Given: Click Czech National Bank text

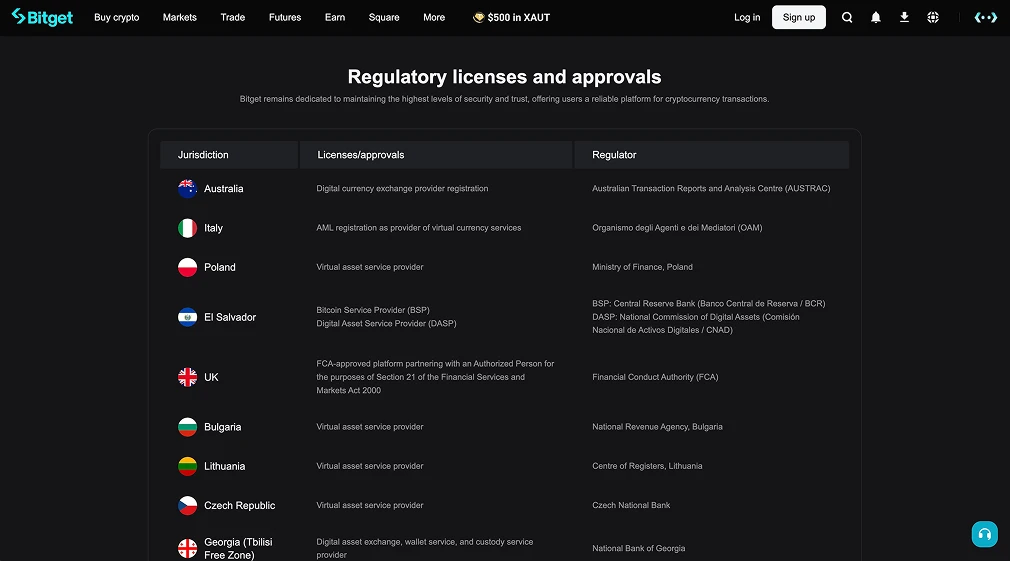Looking at the screenshot, I should [x=631, y=506].
